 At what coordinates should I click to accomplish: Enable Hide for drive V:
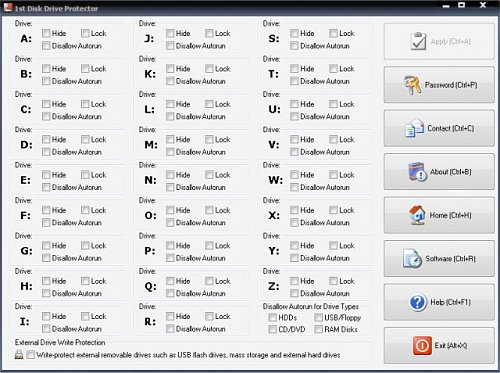(294, 139)
